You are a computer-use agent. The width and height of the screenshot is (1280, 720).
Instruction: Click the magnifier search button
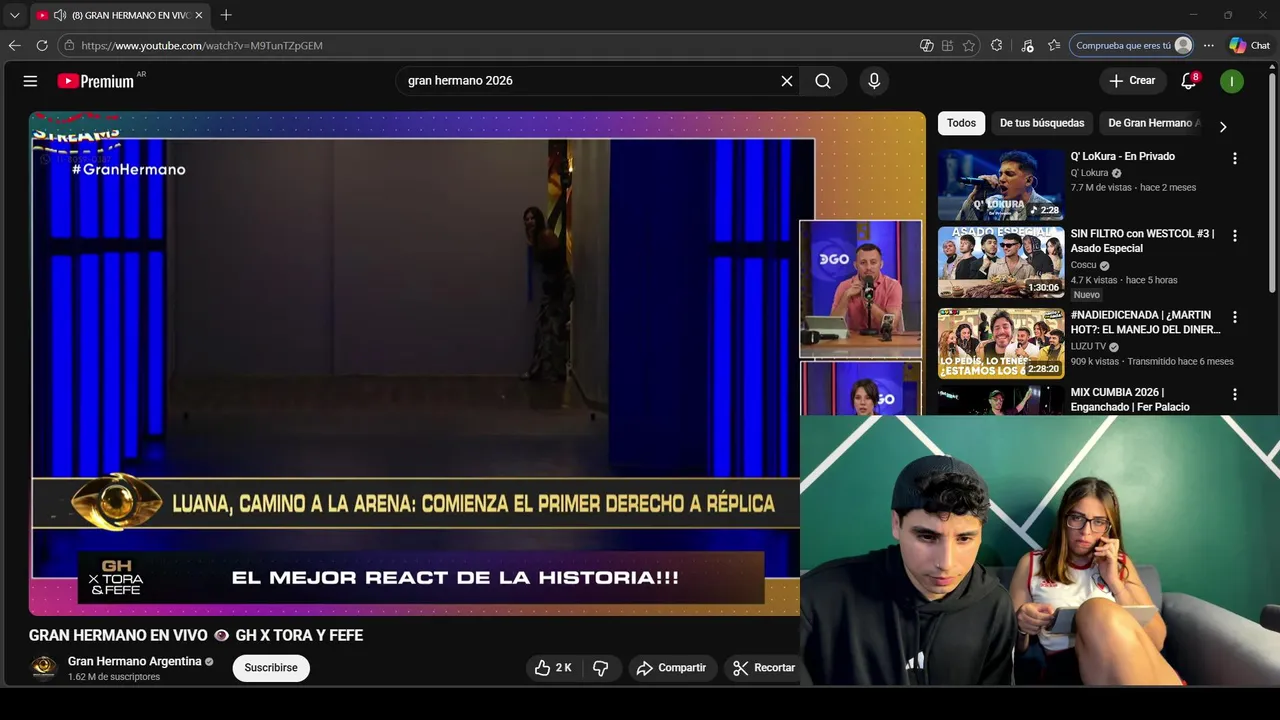point(823,81)
